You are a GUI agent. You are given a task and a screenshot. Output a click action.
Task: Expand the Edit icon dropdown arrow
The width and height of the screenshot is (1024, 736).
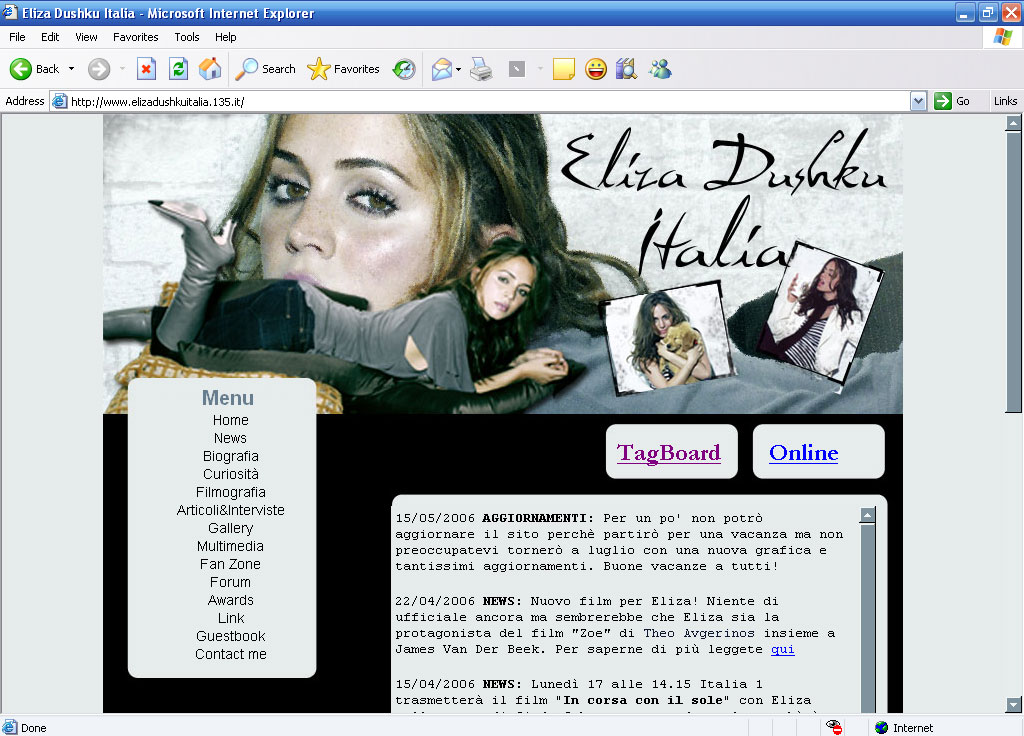point(540,69)
